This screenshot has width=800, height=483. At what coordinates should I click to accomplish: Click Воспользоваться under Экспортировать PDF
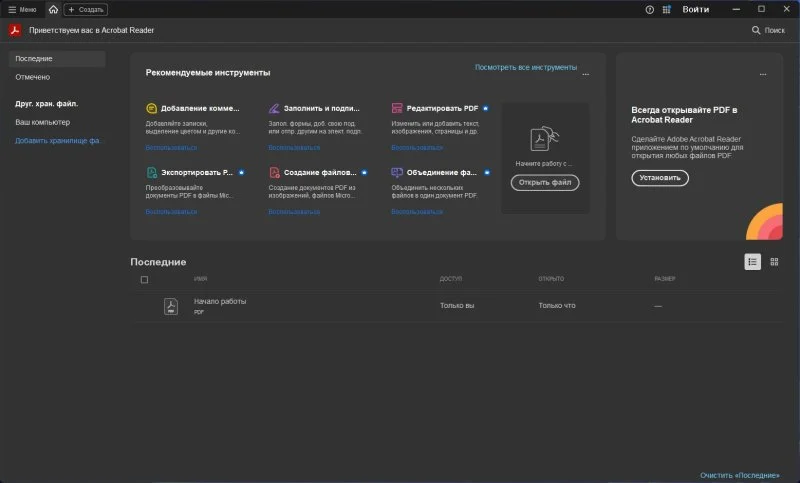click(171, 212)
